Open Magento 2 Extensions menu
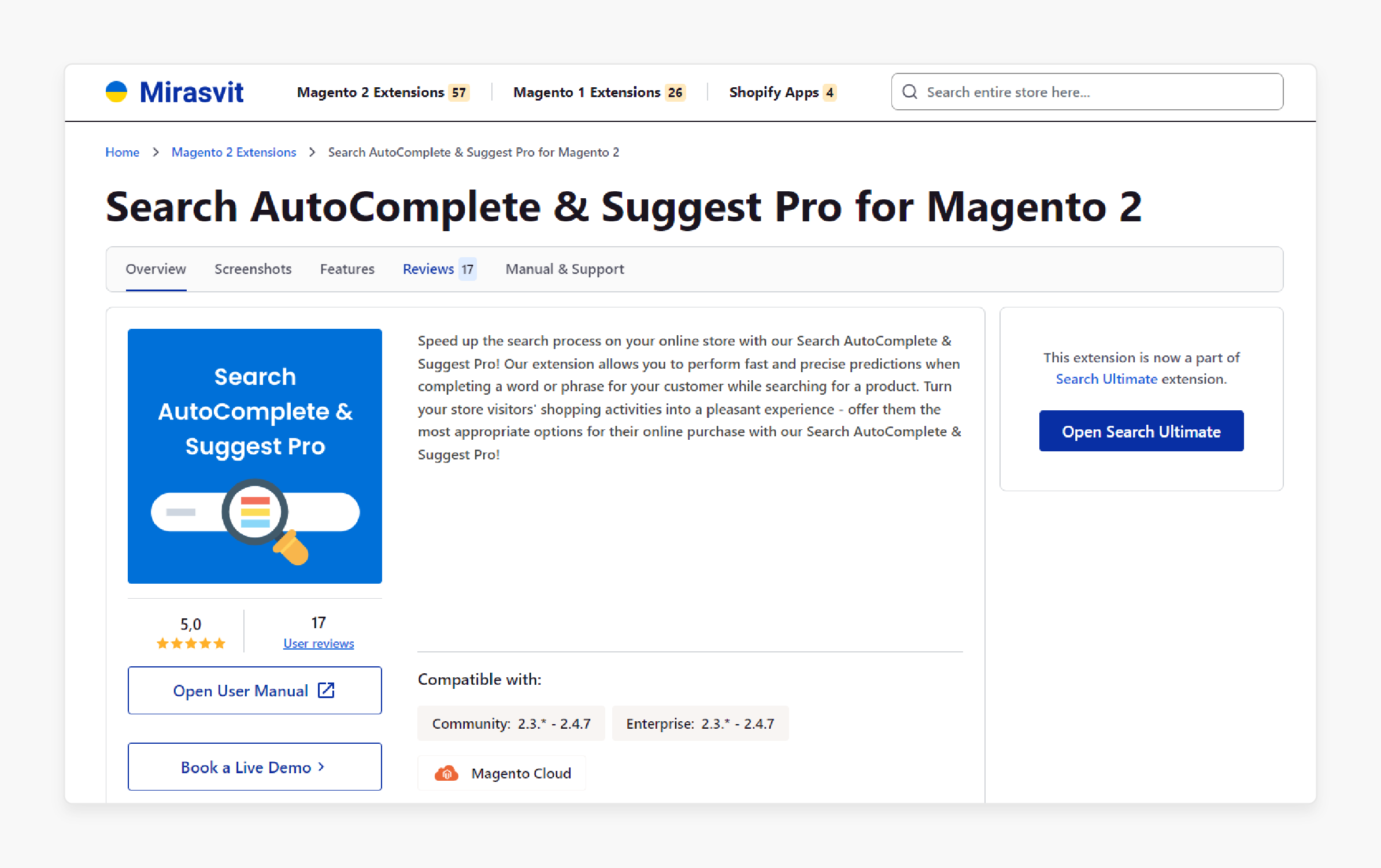The height and width of the screenshot is (868, 1381). click(x=383, y=92)
